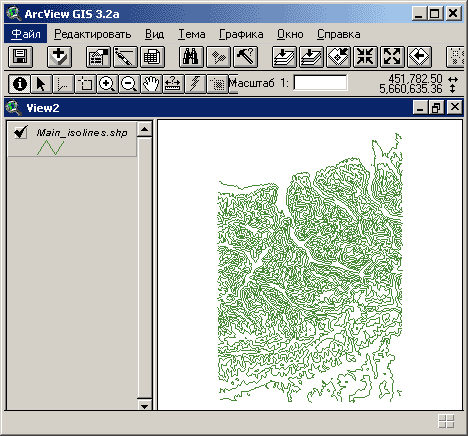Select the Measure ruler tool
The width and height of the screenshot is (468, 436).
[x=173, y=84]
